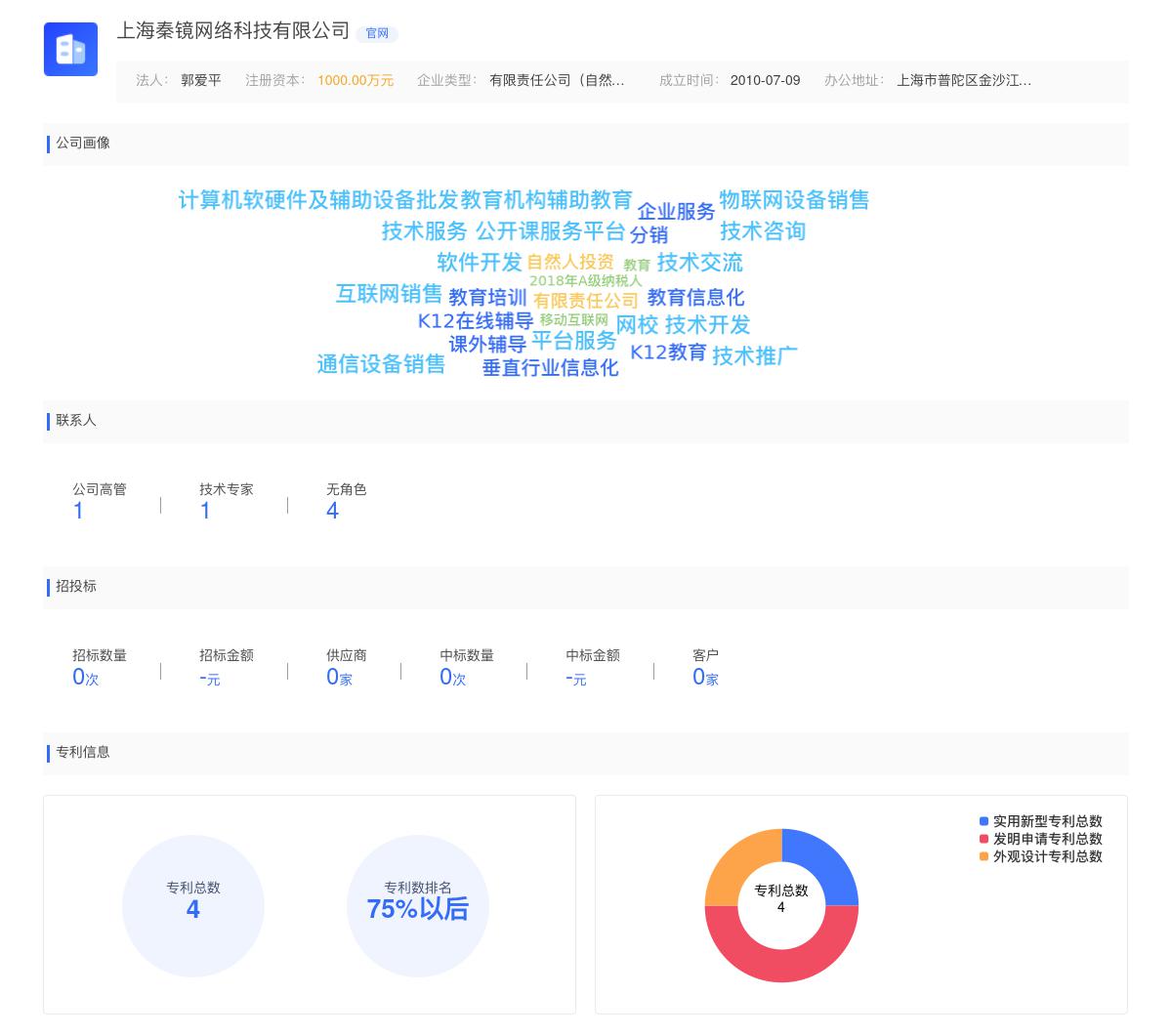Click the 软件开发 tag

pos(480,263)
